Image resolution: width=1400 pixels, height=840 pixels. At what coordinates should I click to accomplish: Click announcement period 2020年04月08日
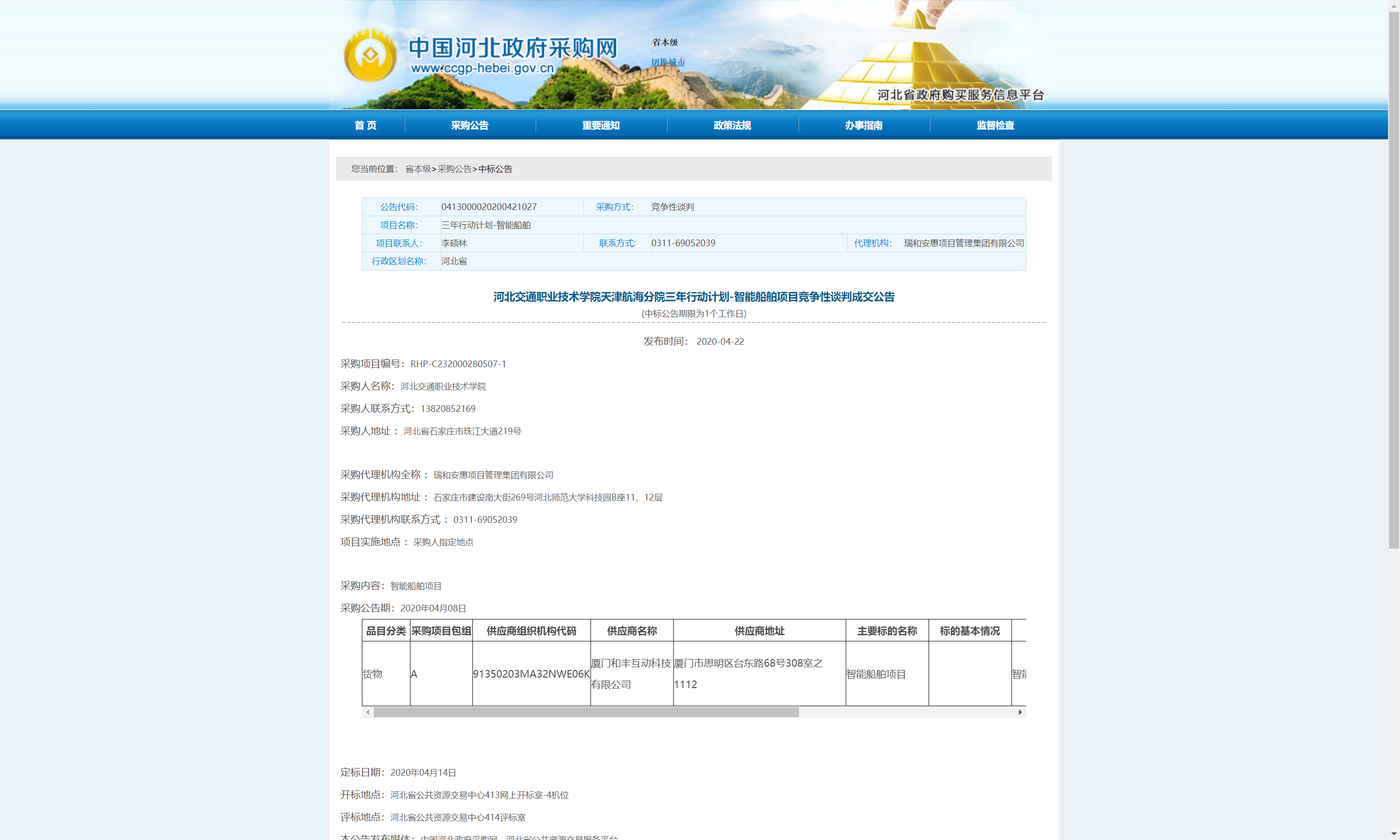click(433, 608)
